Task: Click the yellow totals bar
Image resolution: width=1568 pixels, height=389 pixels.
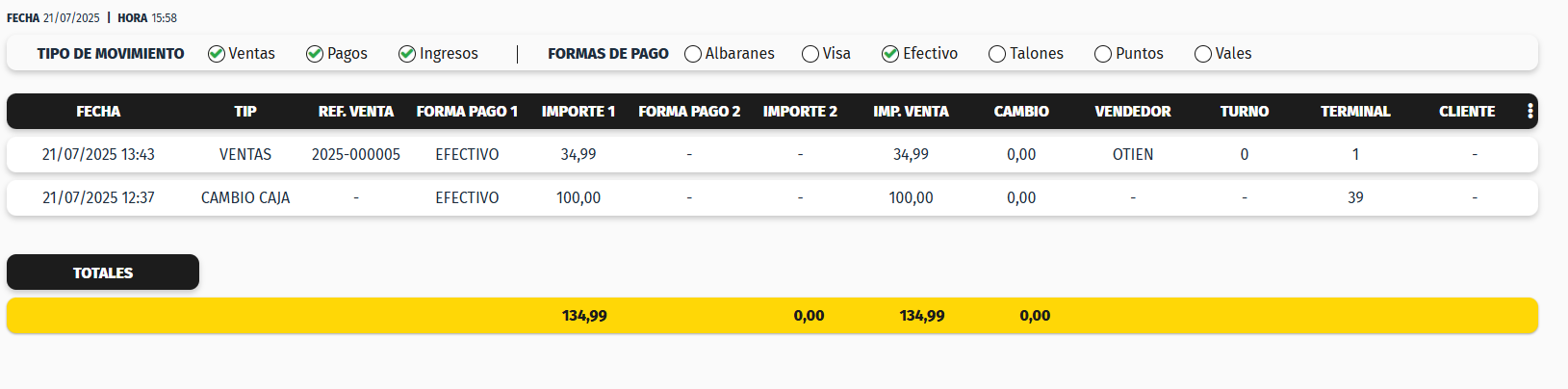Action: (770, 316)
